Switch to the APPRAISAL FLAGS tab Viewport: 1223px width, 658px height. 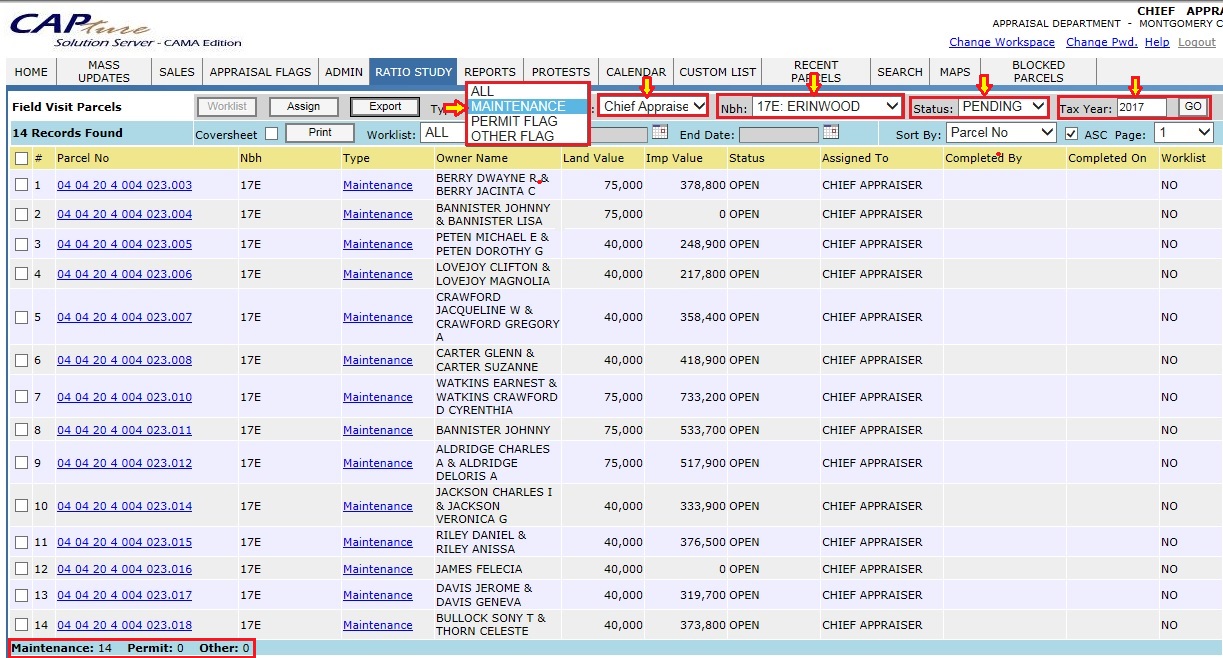pyautogui.click(x=260, y=72)
